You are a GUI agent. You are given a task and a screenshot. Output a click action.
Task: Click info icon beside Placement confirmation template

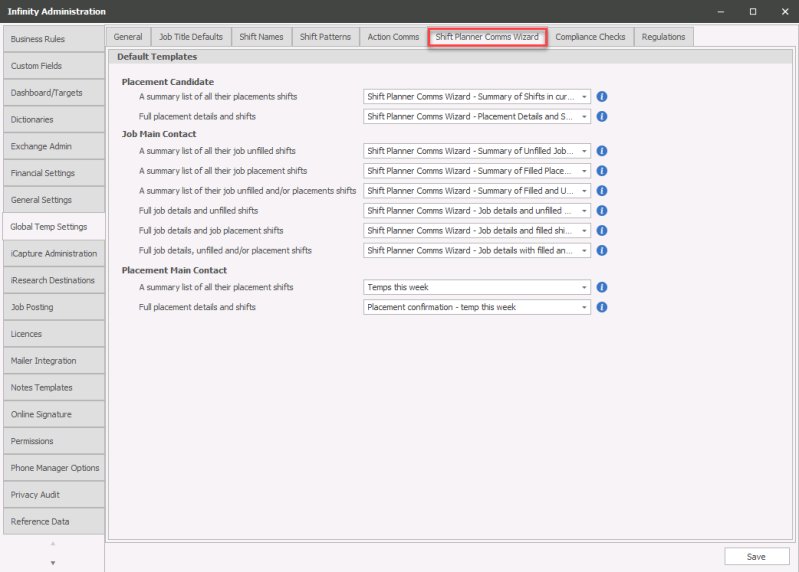tap(602, 307)
